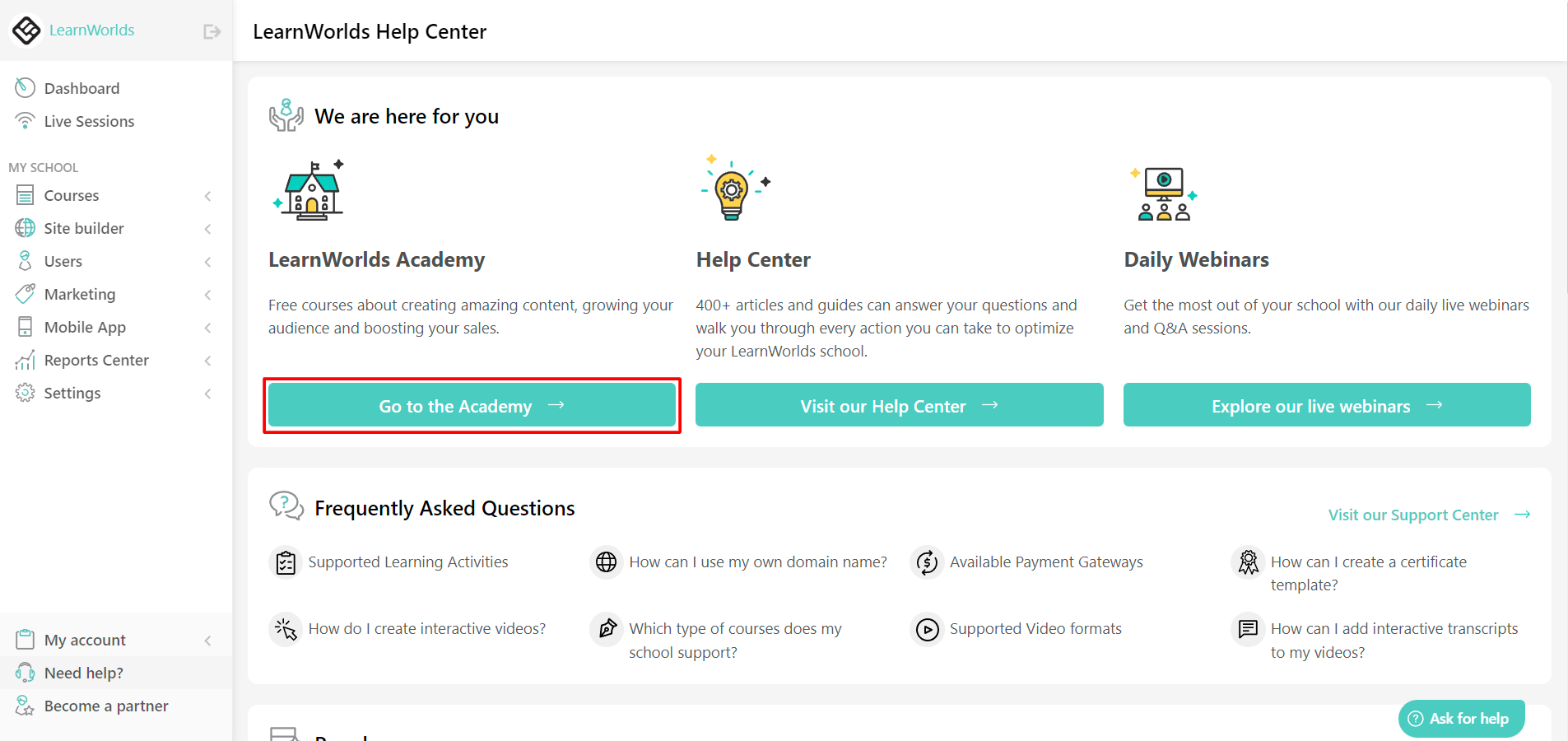Open Visit our Support Center link
1568x741 pixels.
pyautogui.click(x=1415, y=515)
